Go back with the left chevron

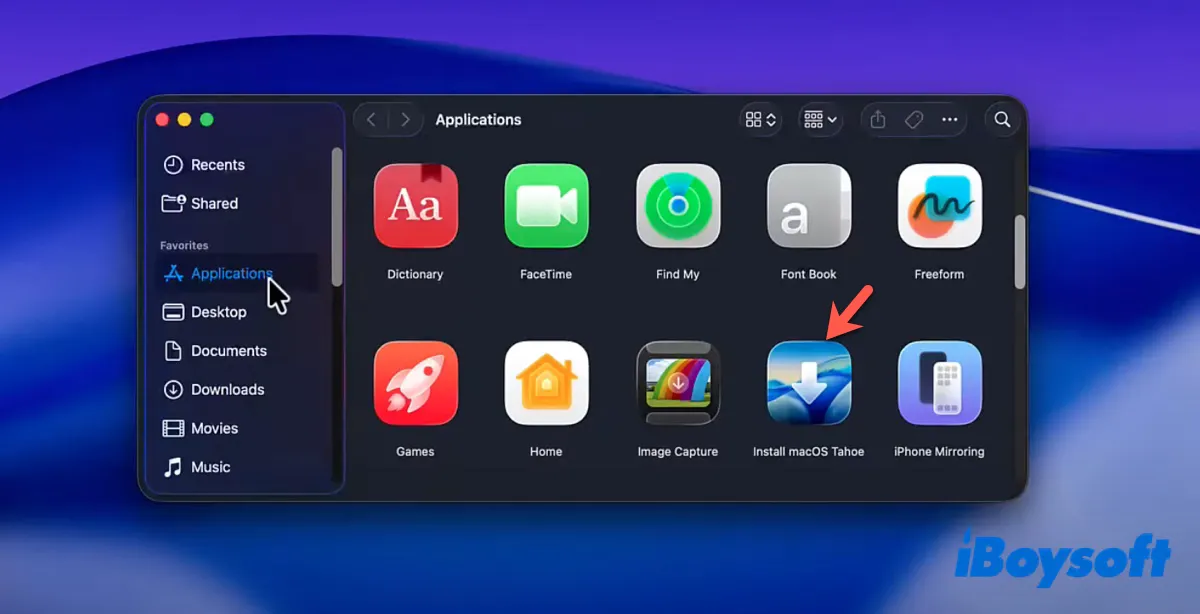click(x=371, y=120)
